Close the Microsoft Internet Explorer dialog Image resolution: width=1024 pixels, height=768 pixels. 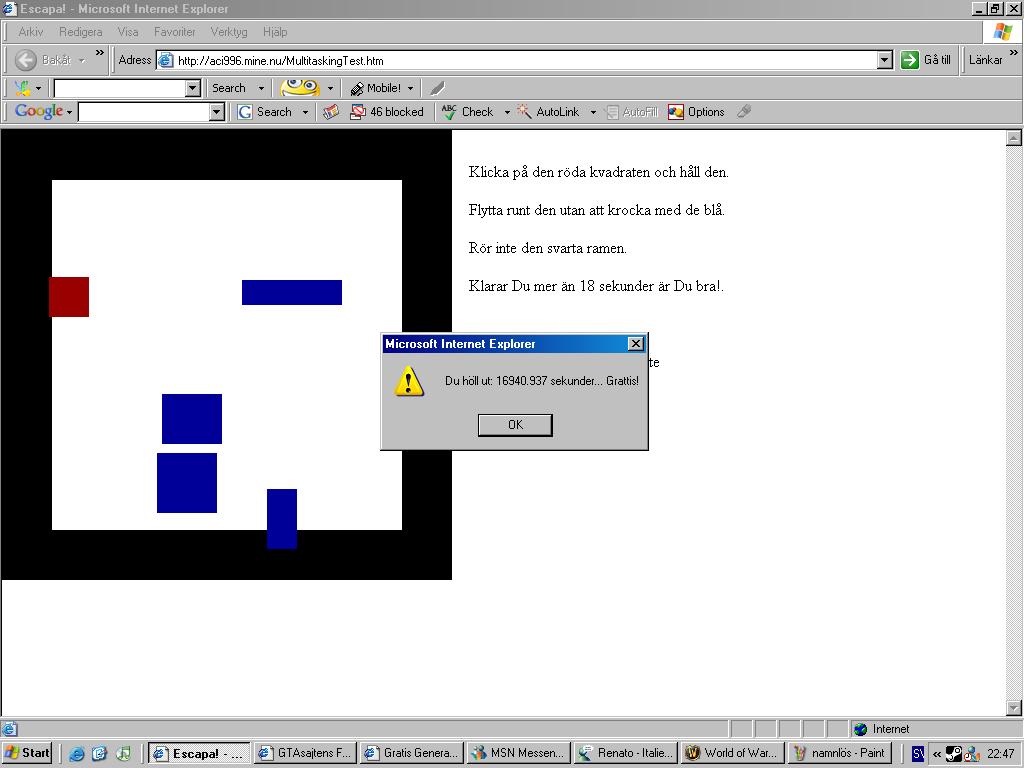click(x=635, y=344)
